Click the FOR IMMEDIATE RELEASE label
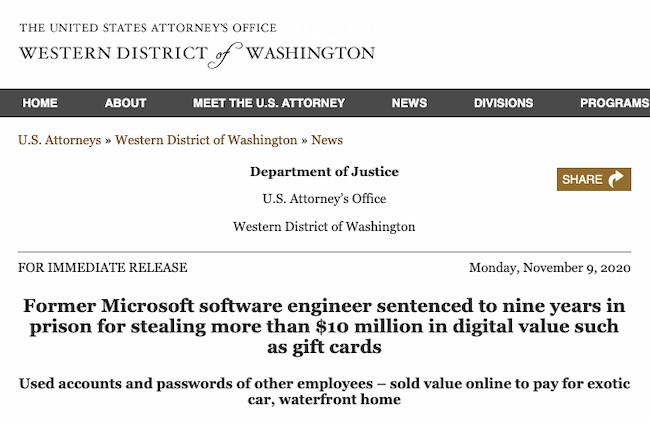This screenshot has width=650, height=422. tap(103, 268)
